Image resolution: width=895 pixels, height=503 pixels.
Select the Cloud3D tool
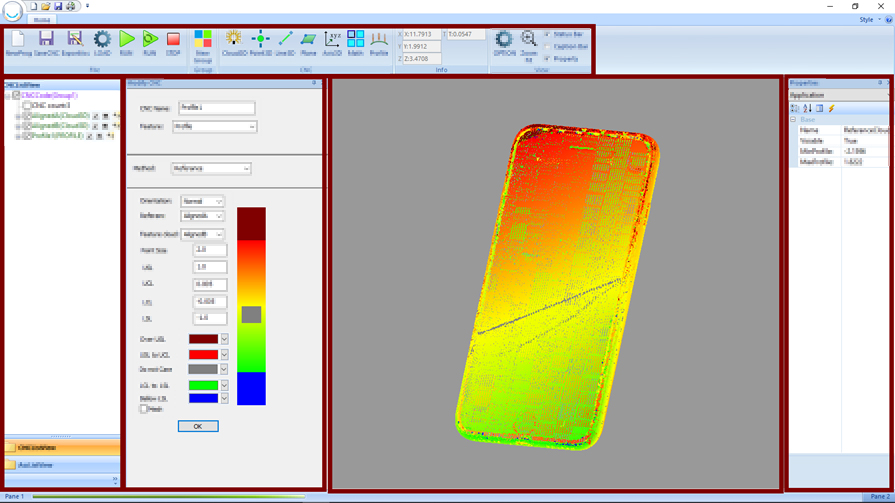[234, 41]
